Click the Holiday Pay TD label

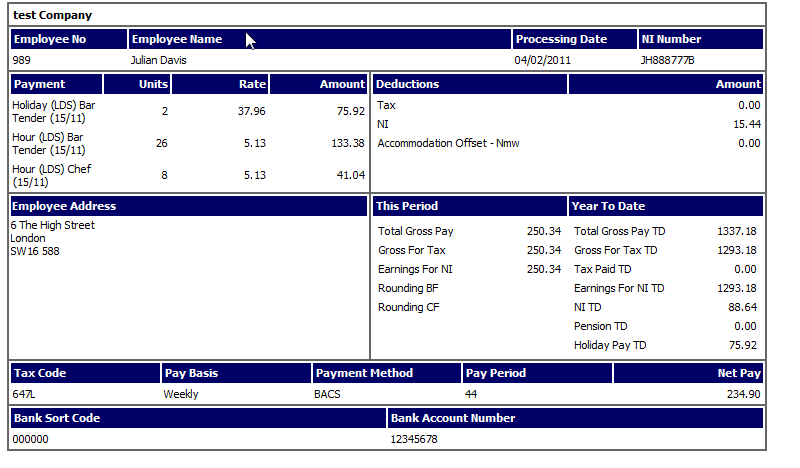coord(610,346)
